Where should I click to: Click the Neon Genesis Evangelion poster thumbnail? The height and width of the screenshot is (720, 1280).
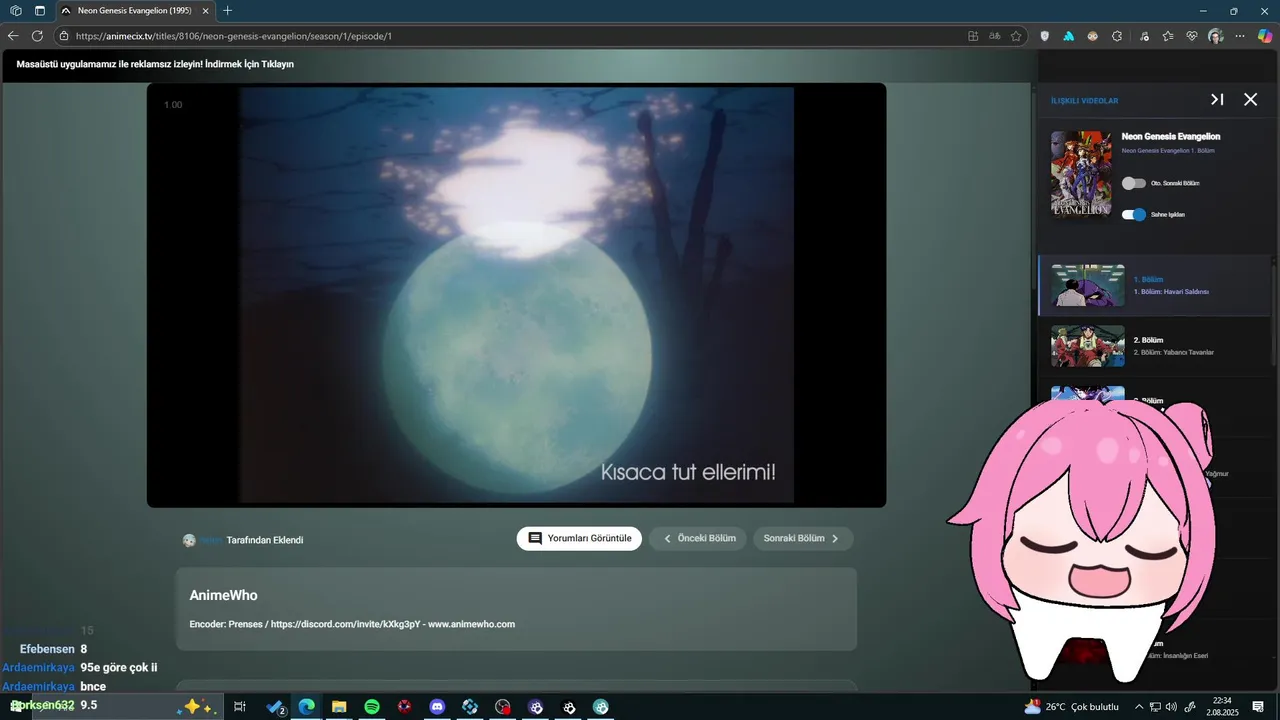click(x=1081, y=174)
